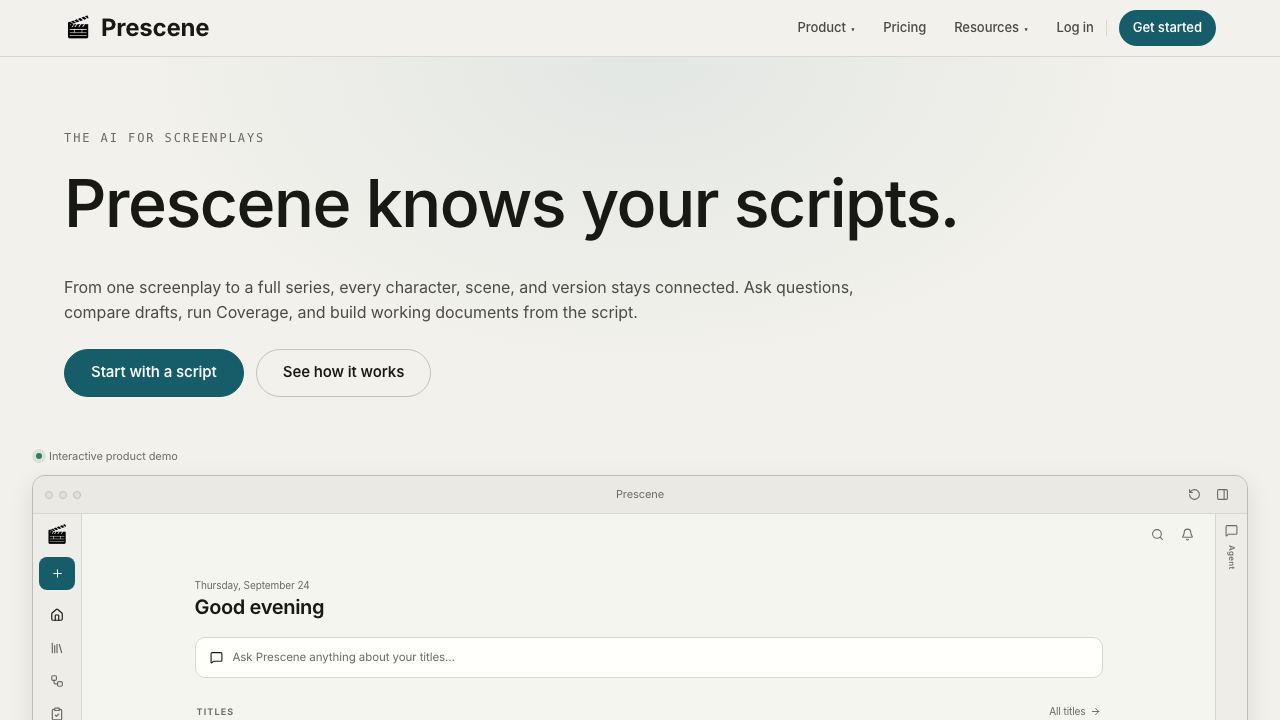Click the "Interactive product demo" label
This screenshot has height=720, width=1280.
pyautogui.click(x=113, y=456)
